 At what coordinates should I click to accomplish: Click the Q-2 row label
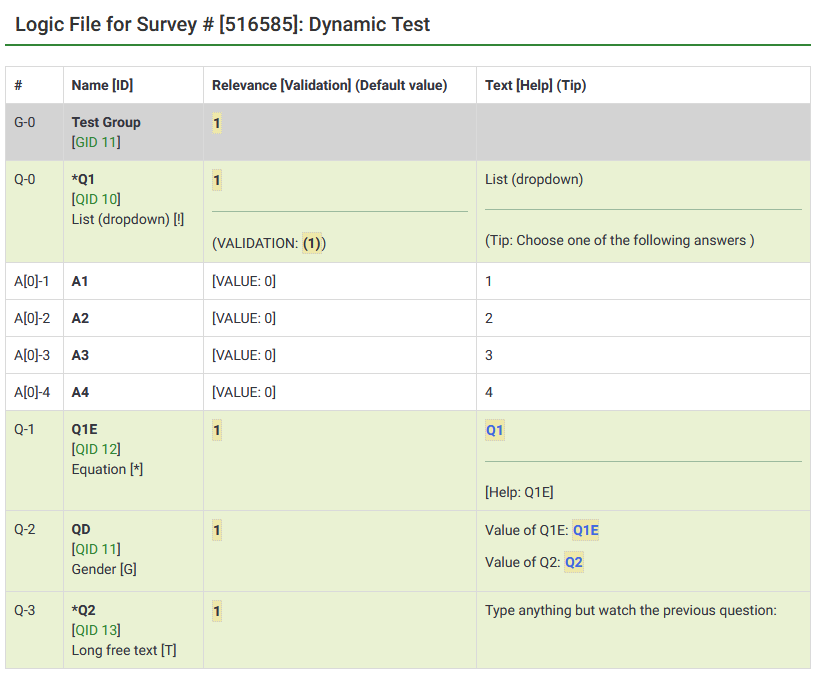click(x=25, y=529)
